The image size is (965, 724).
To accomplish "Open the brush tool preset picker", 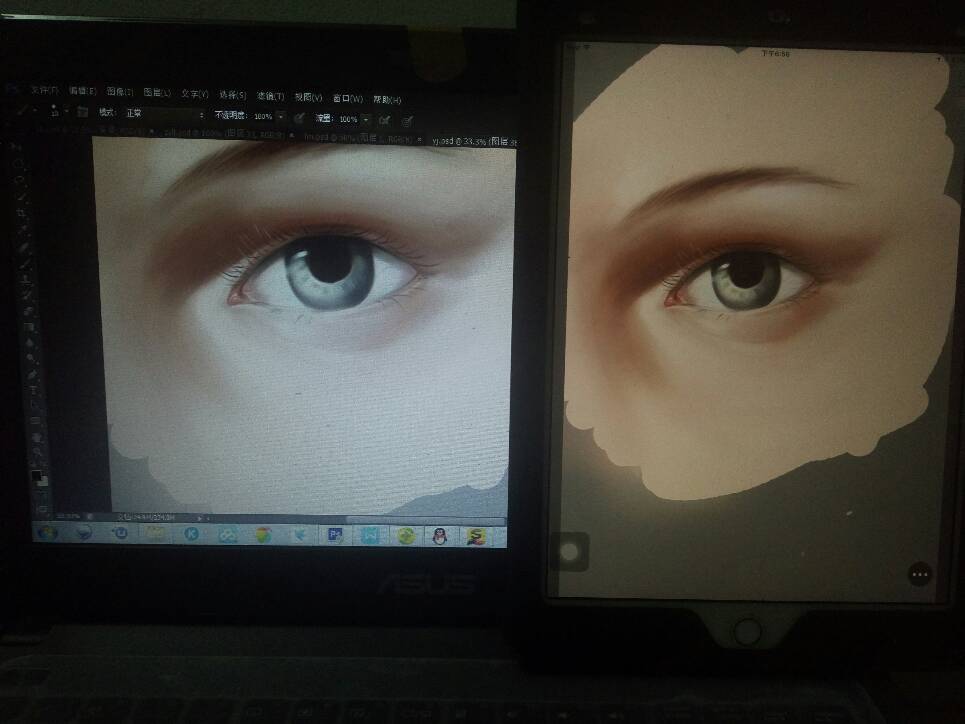I will click(x=25, y=110).
